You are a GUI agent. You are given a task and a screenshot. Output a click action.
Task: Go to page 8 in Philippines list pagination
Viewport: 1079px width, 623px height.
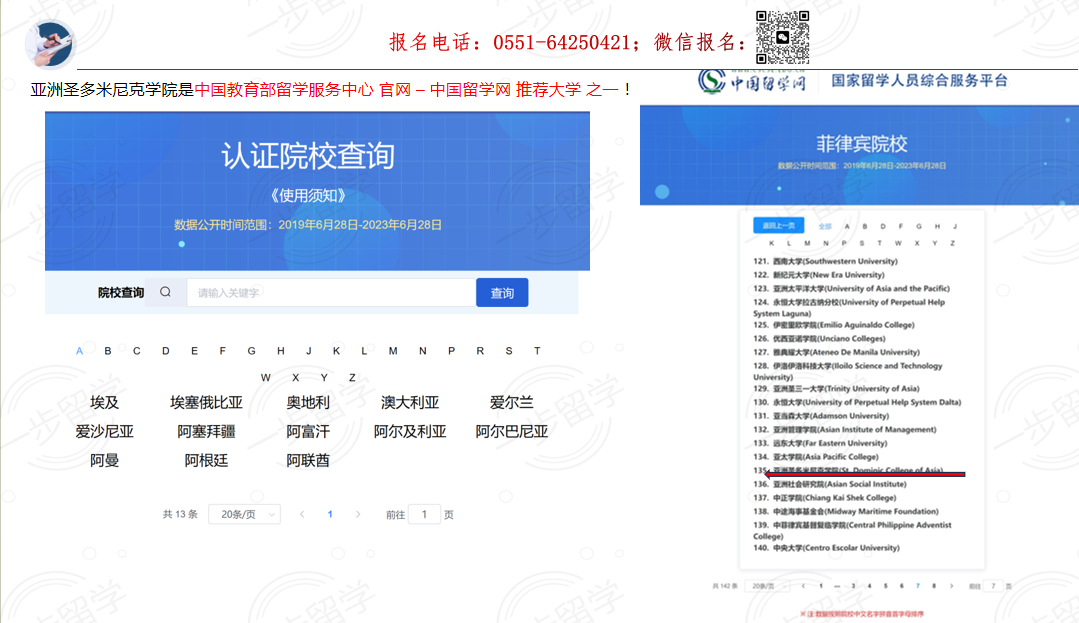tap(934, 586)
